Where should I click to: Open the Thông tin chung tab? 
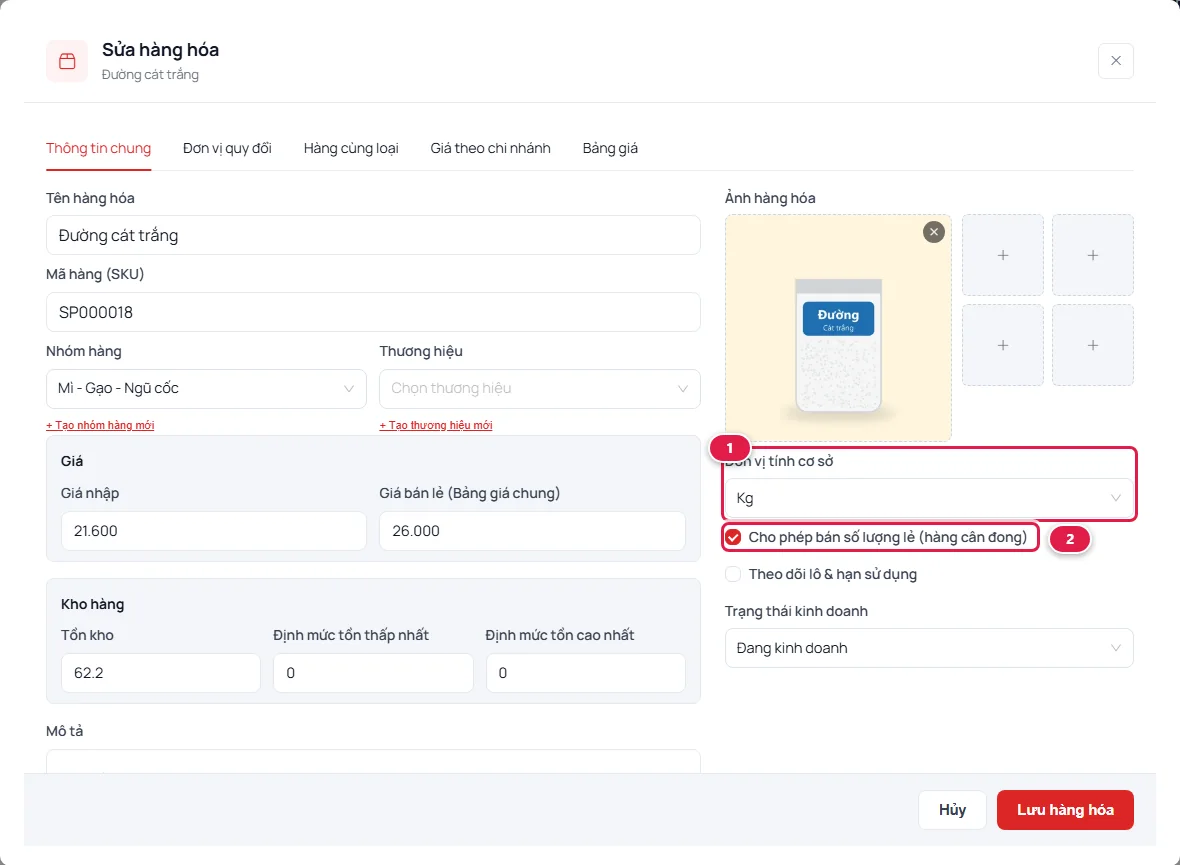click(x=99, y=148)
